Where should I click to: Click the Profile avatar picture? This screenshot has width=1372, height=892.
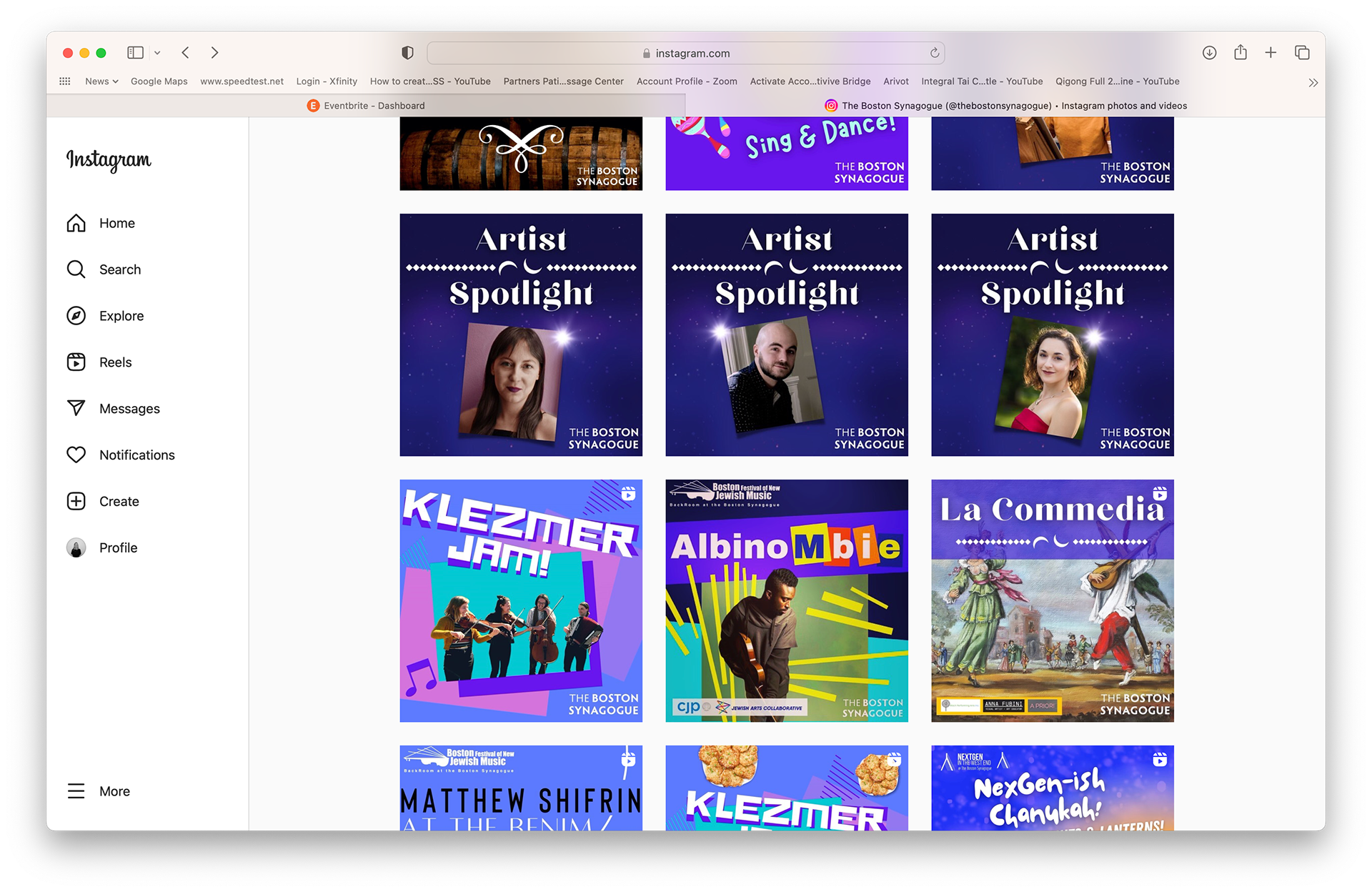pyautogui.click(x=76, y=547)
